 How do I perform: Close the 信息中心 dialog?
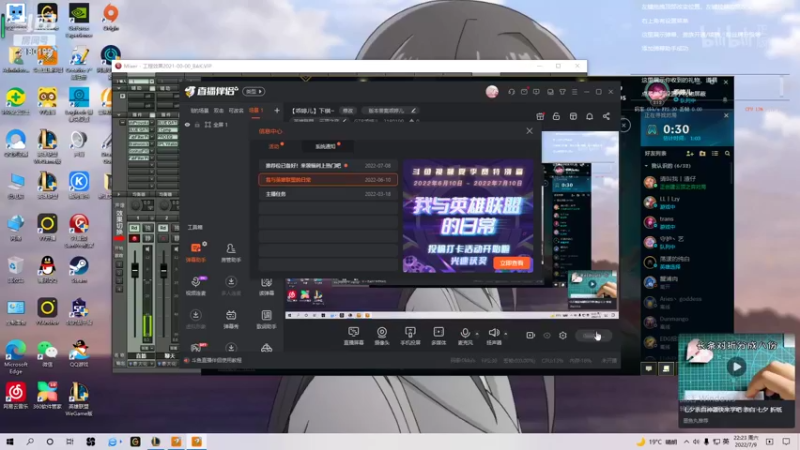pyautogui.click(x=529, y=131)
